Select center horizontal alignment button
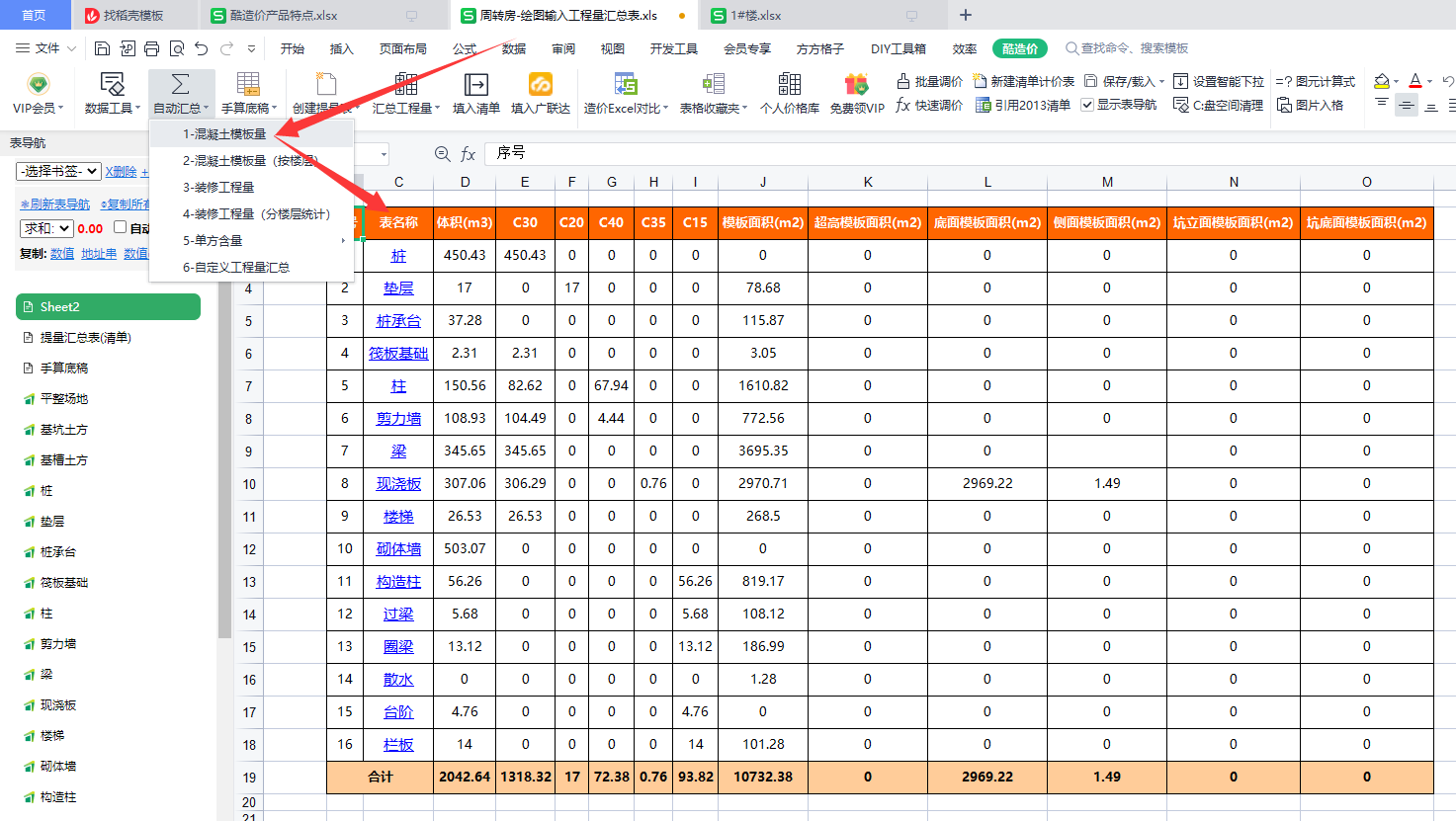 (x=1407, y=105)
